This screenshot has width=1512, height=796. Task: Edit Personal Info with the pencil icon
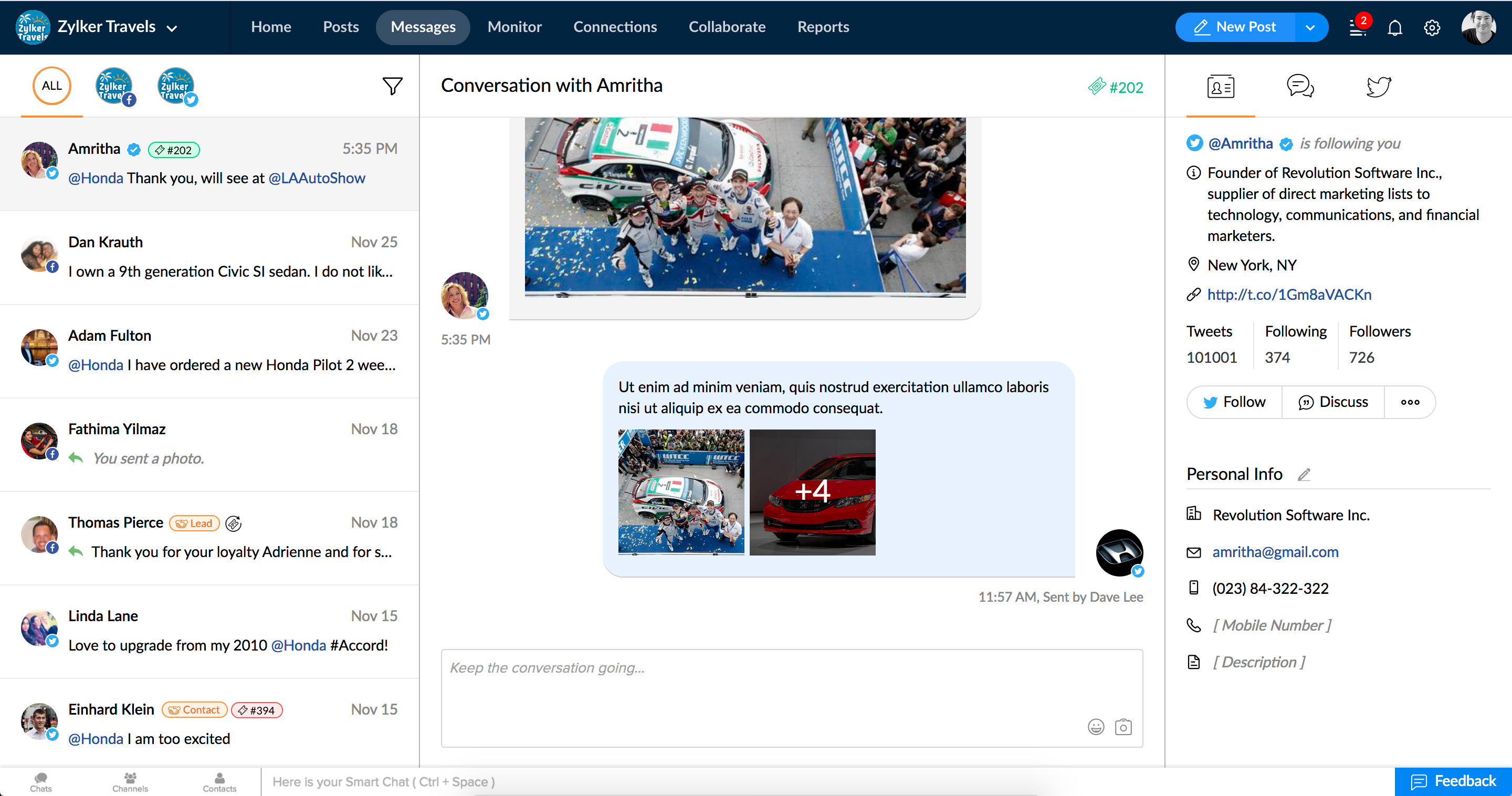pos(1304,474)
